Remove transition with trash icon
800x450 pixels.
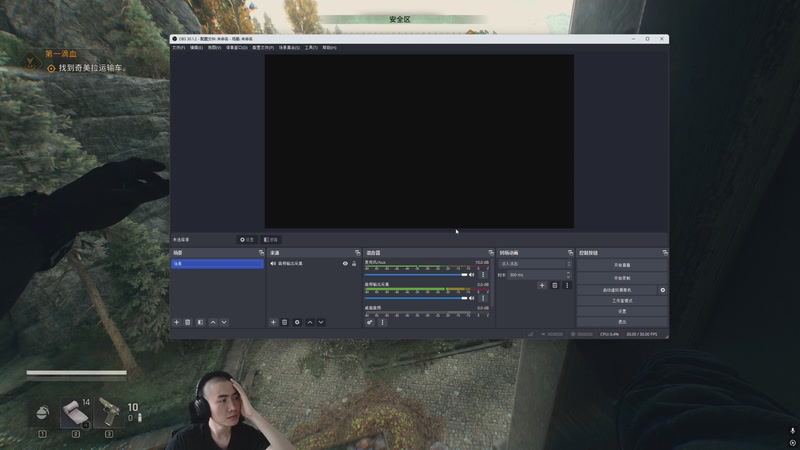coord(555,286)
